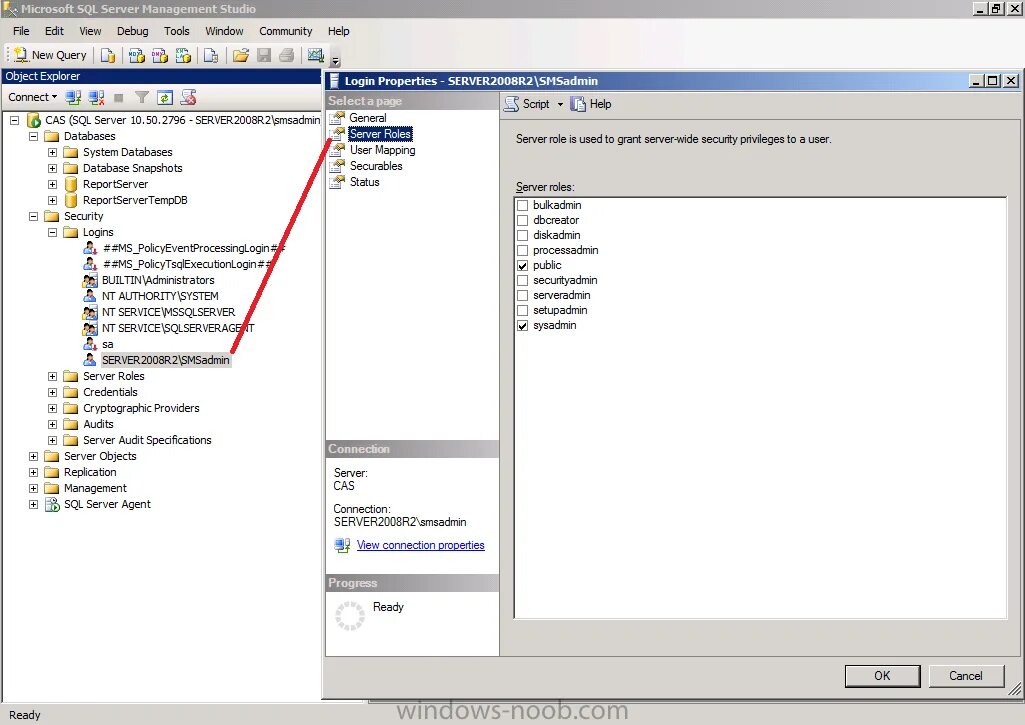The width and height of the screenshot is (1025, 725).
Task: Check the serveradmin server role
Action: 522,295
